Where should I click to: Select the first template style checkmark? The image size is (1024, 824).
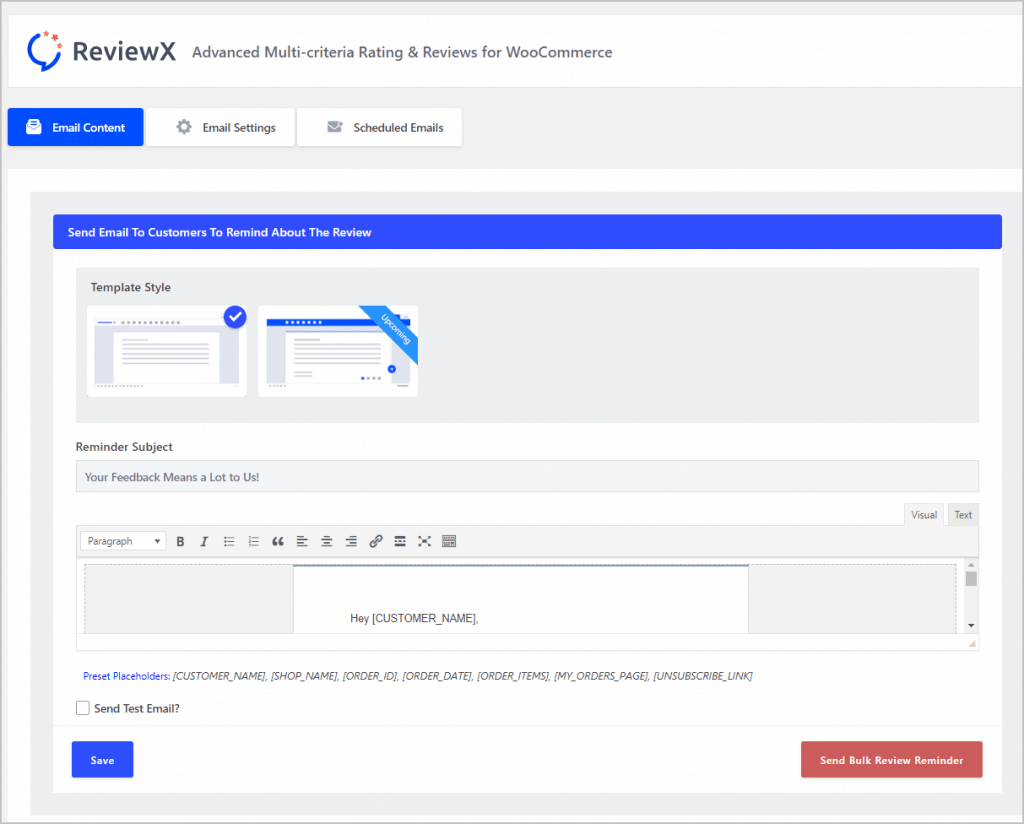[235, 317]
